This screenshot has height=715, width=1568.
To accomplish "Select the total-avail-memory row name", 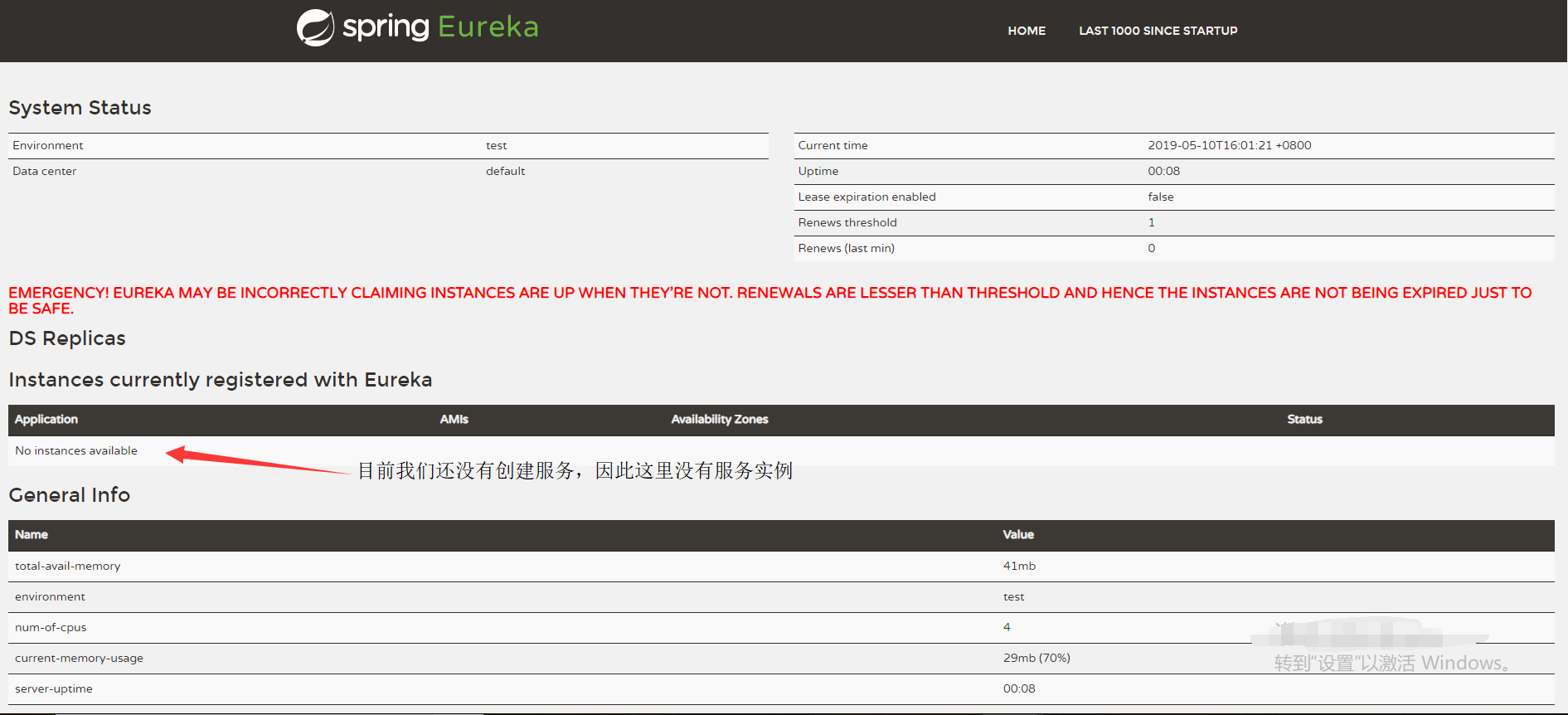I will (67, 566).
